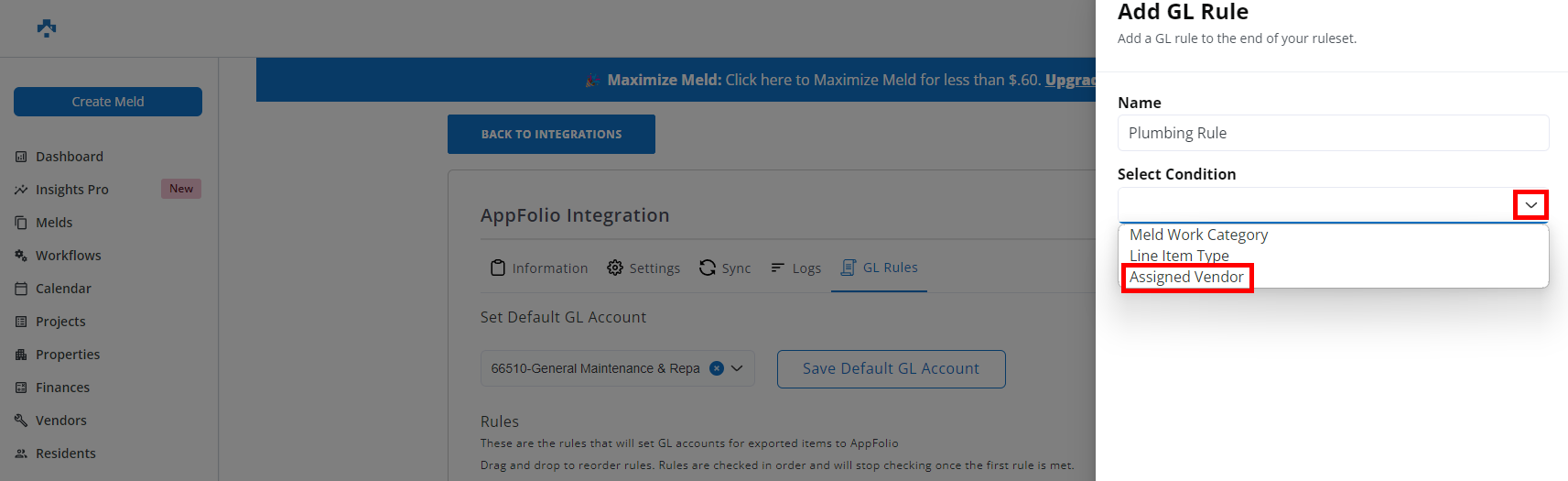Click the Name field containing Plumbing Rule
The width and height of the screenshot is (1568, 481).
coord(1333,133)
